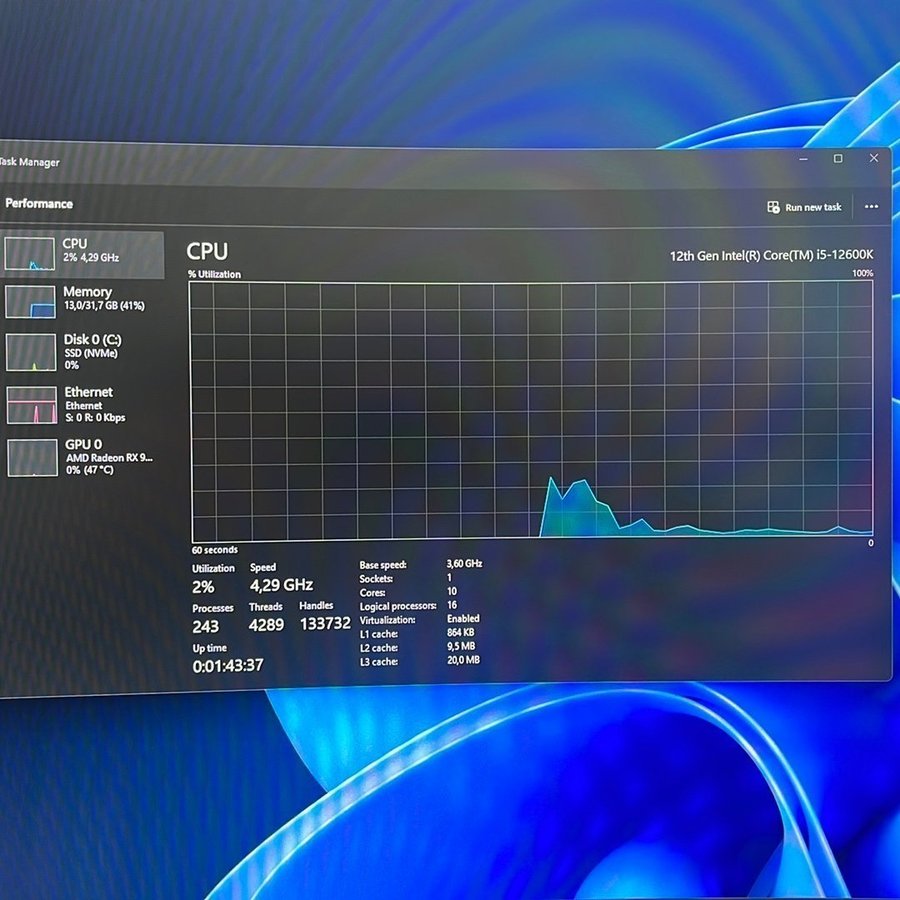Click the large CPU heading
The height and width of the screenshot is (900, 900).
(207, 251)
